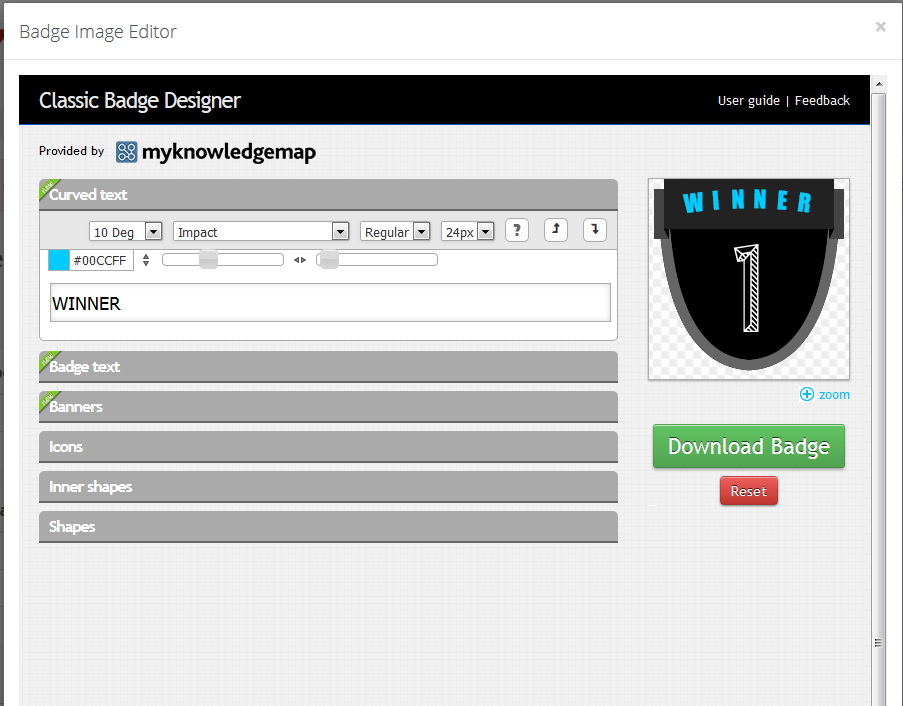The width and height of the screenshot is (903, 706).
Task: Click the NEW ribbon on the Banners panel
Action: (49, 400)
